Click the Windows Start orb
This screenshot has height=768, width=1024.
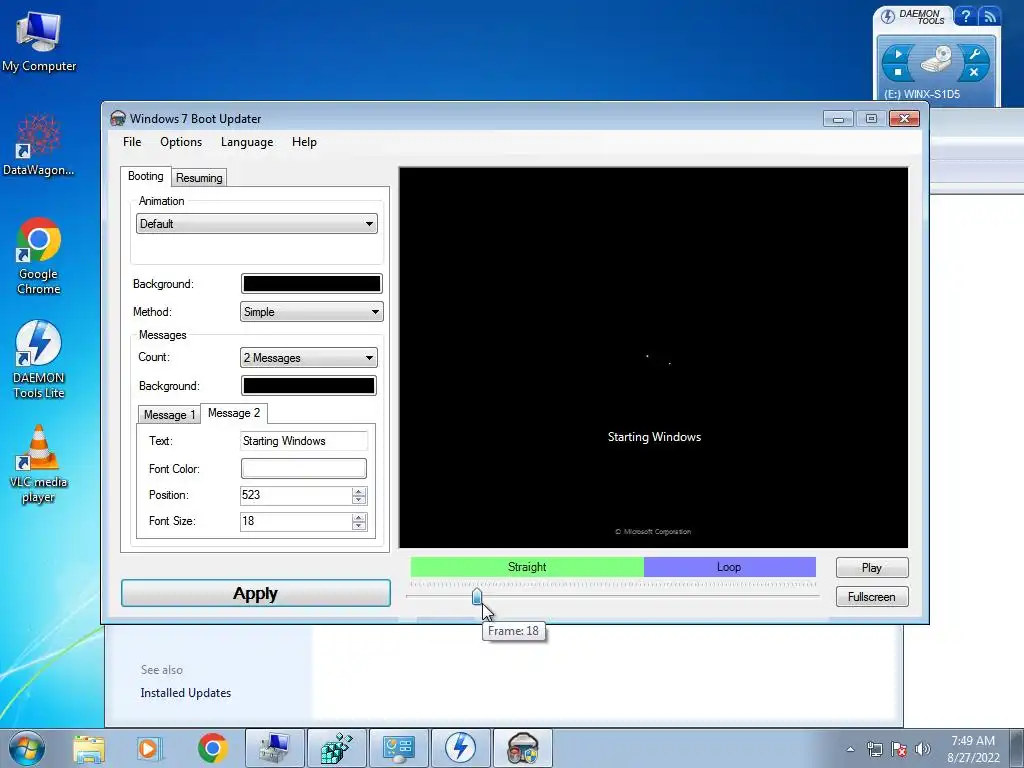pyautogui.click(x=27, y=748)
